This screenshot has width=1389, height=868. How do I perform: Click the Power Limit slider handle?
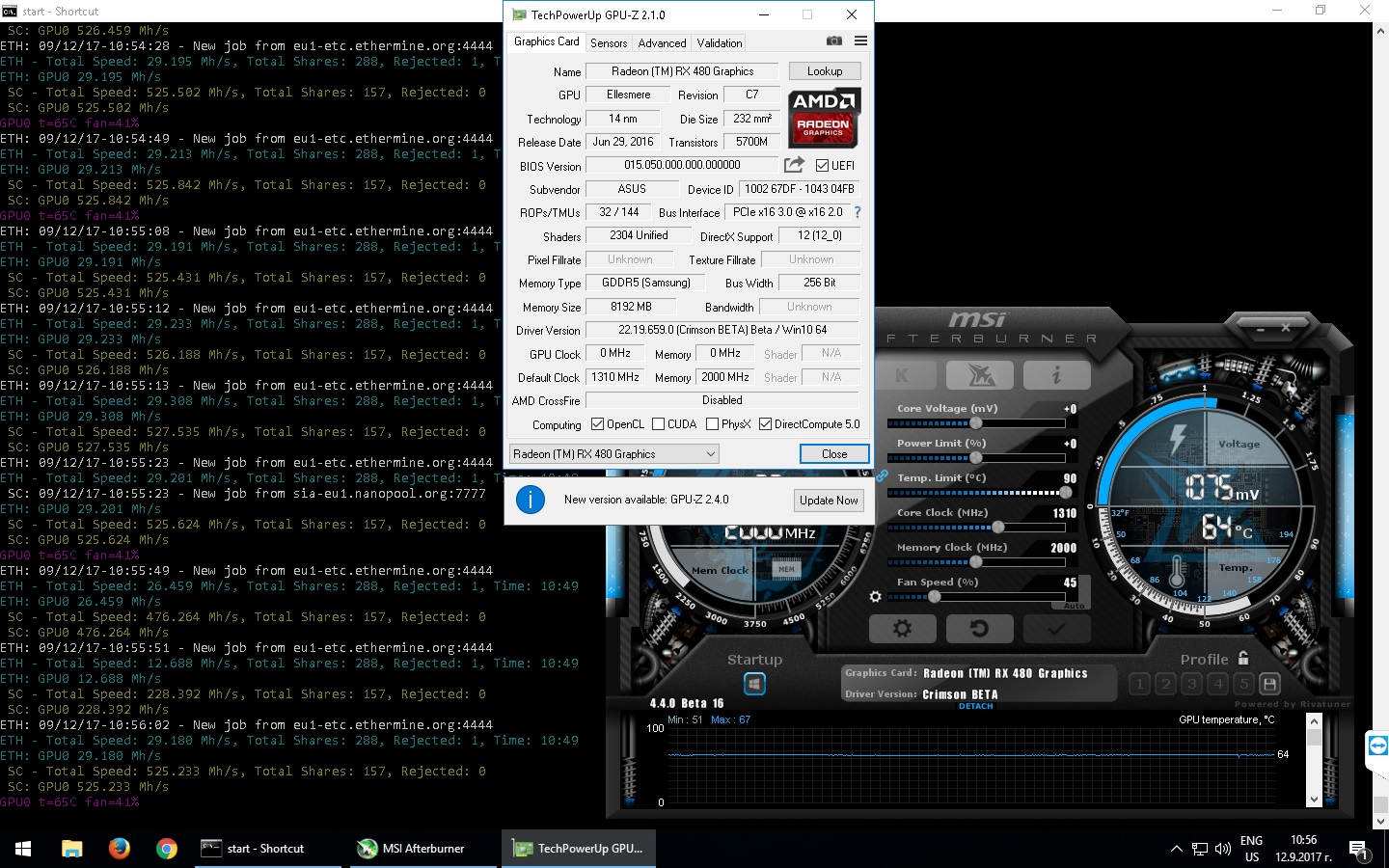[x=975, y=457]
